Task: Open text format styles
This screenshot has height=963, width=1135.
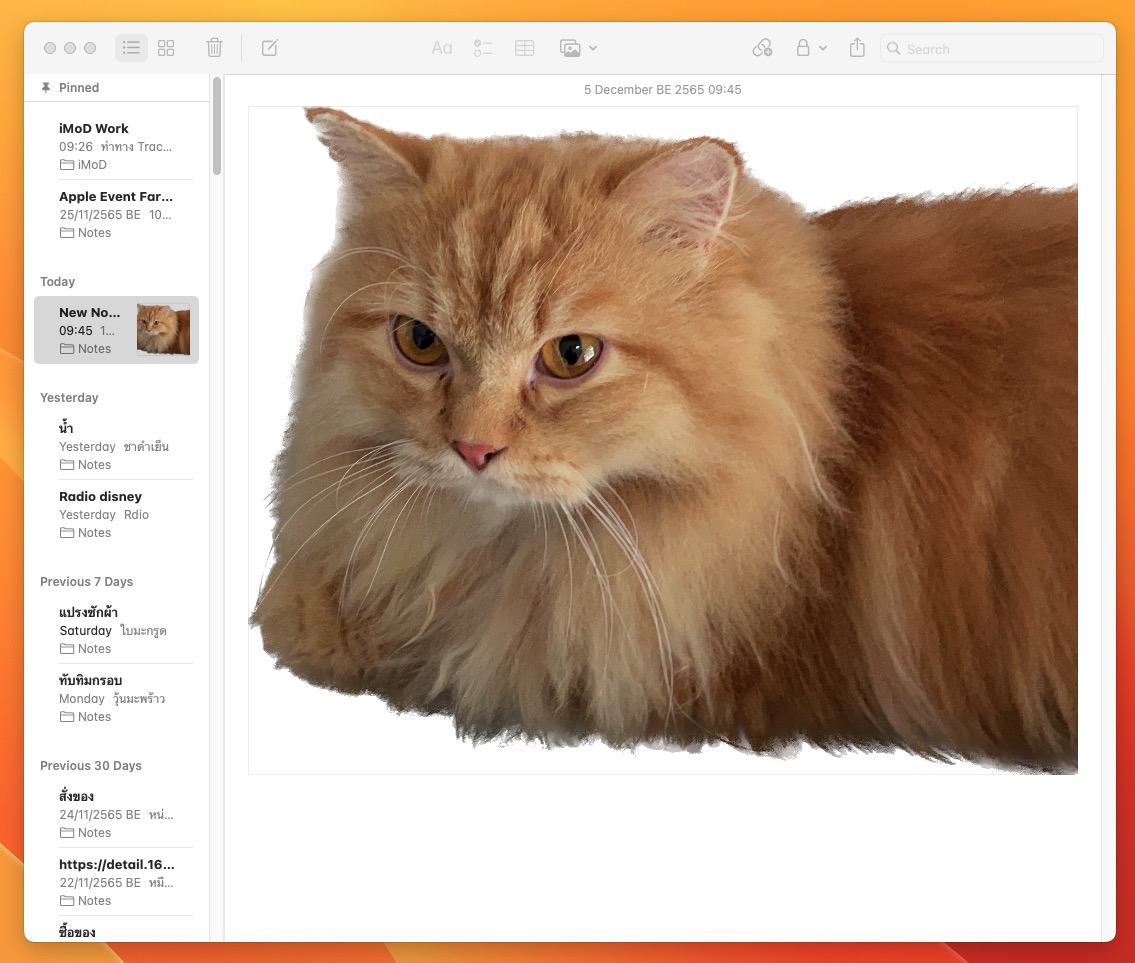Action: [x=441, y=48]
